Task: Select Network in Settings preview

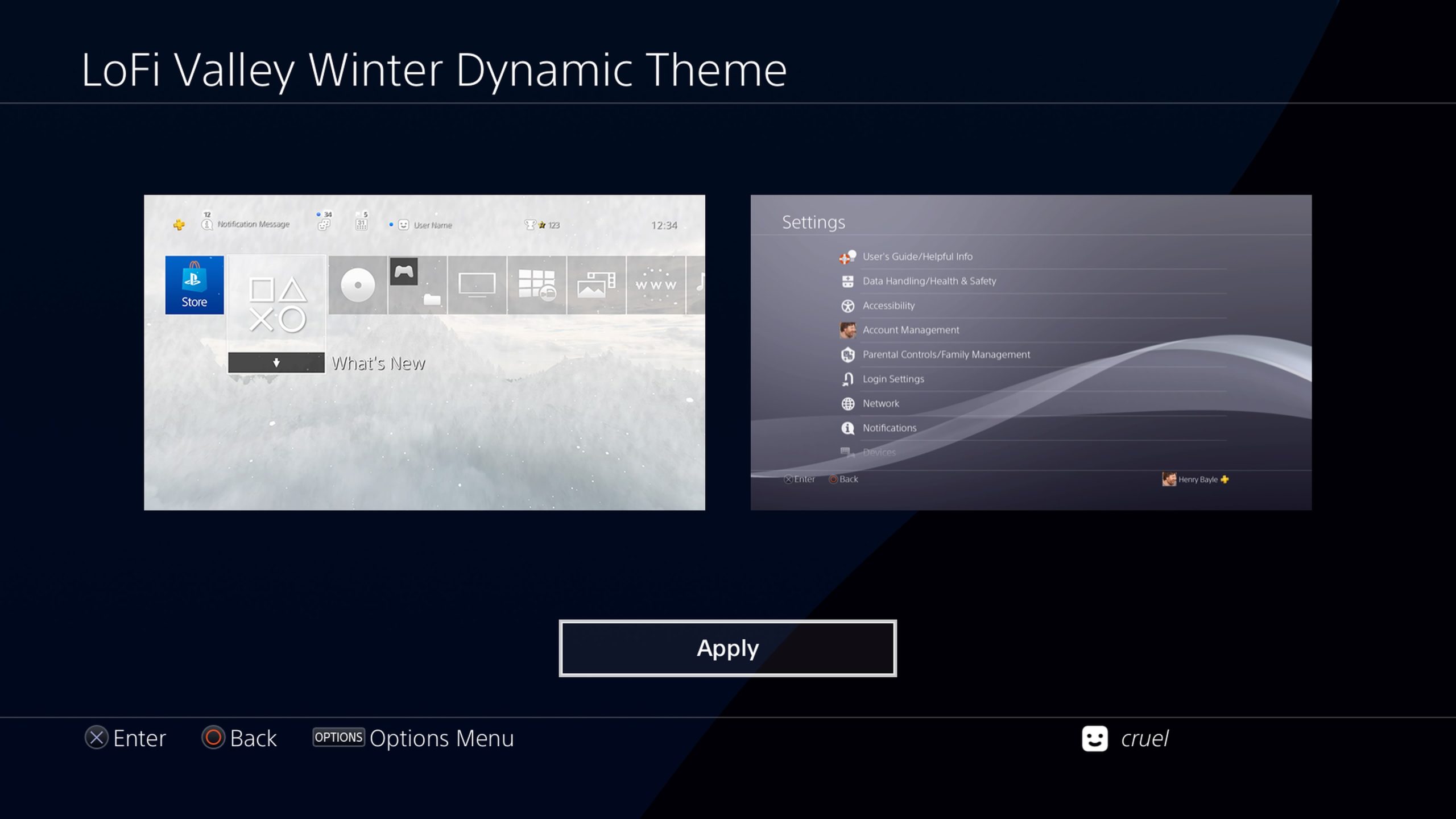Action: point(880,403)
